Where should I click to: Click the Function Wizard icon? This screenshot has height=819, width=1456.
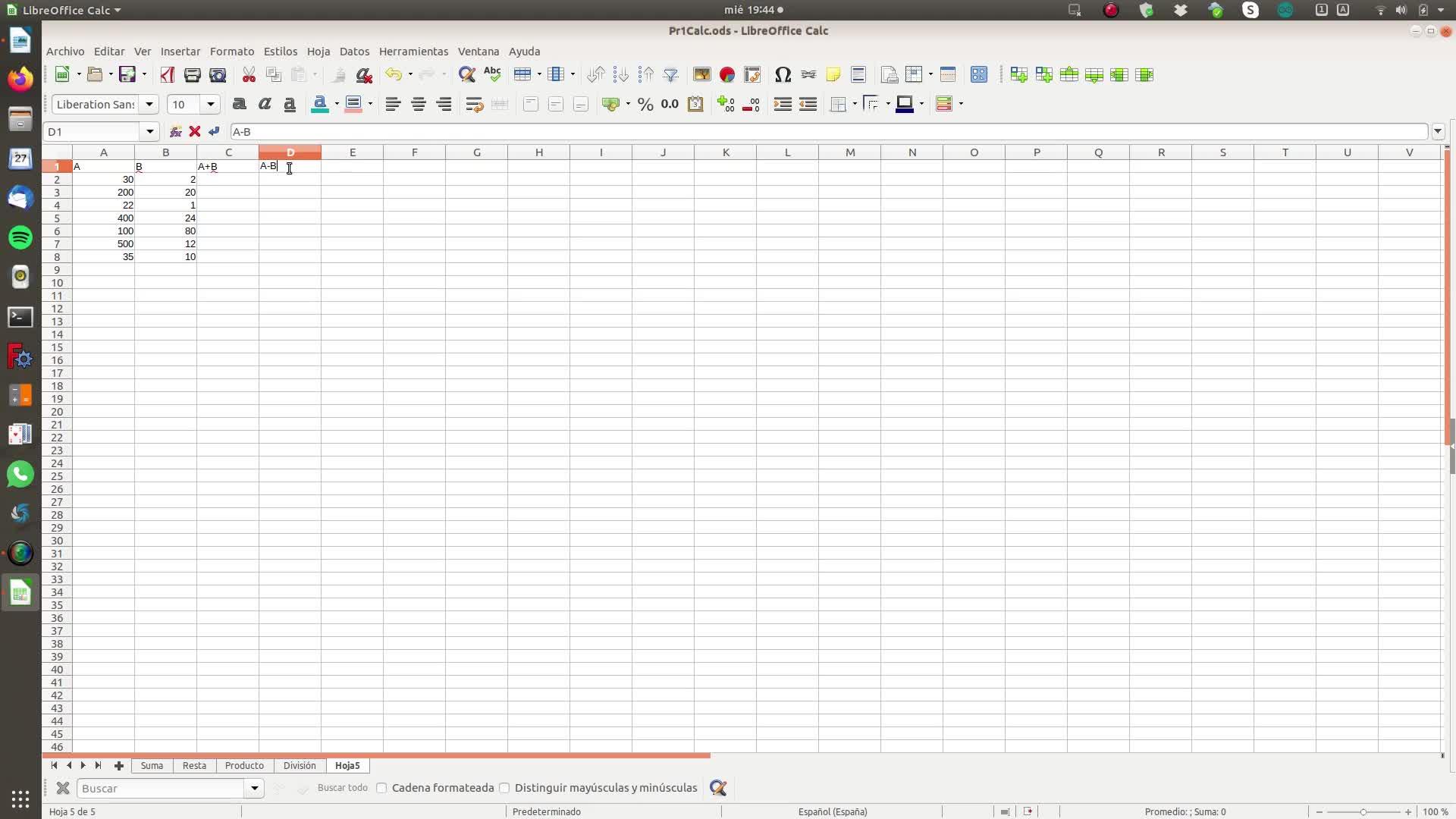175,131
